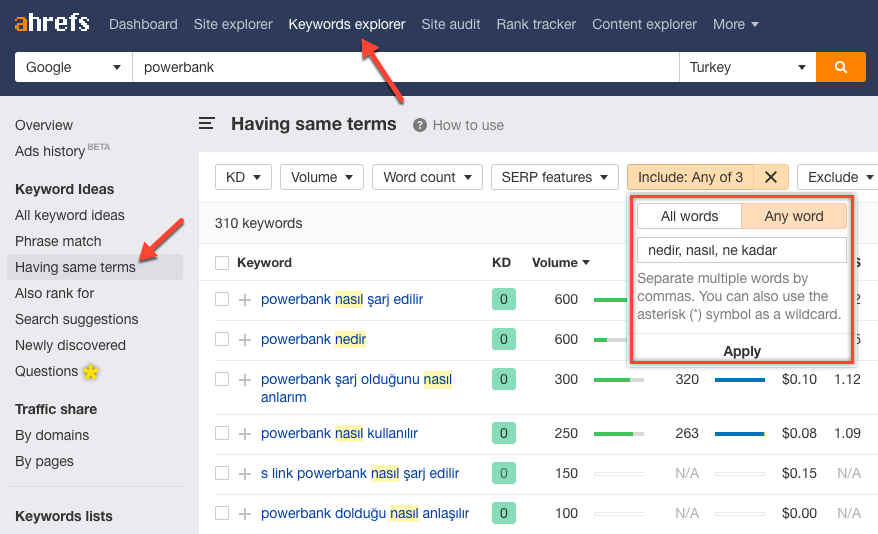Check the box for powerbank nasıl şarj edilir

(222, 299)
